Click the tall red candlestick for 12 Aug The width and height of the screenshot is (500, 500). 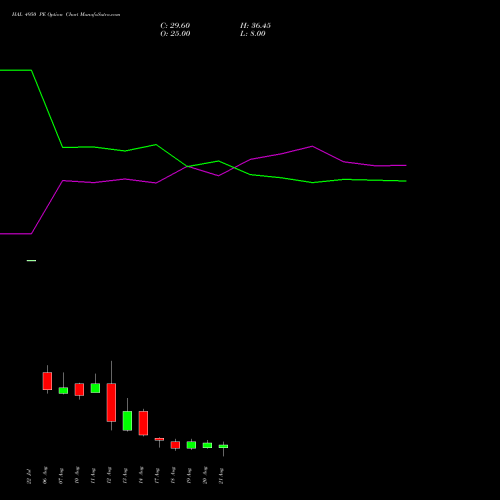pyautogui.click(x=111, y=402)
